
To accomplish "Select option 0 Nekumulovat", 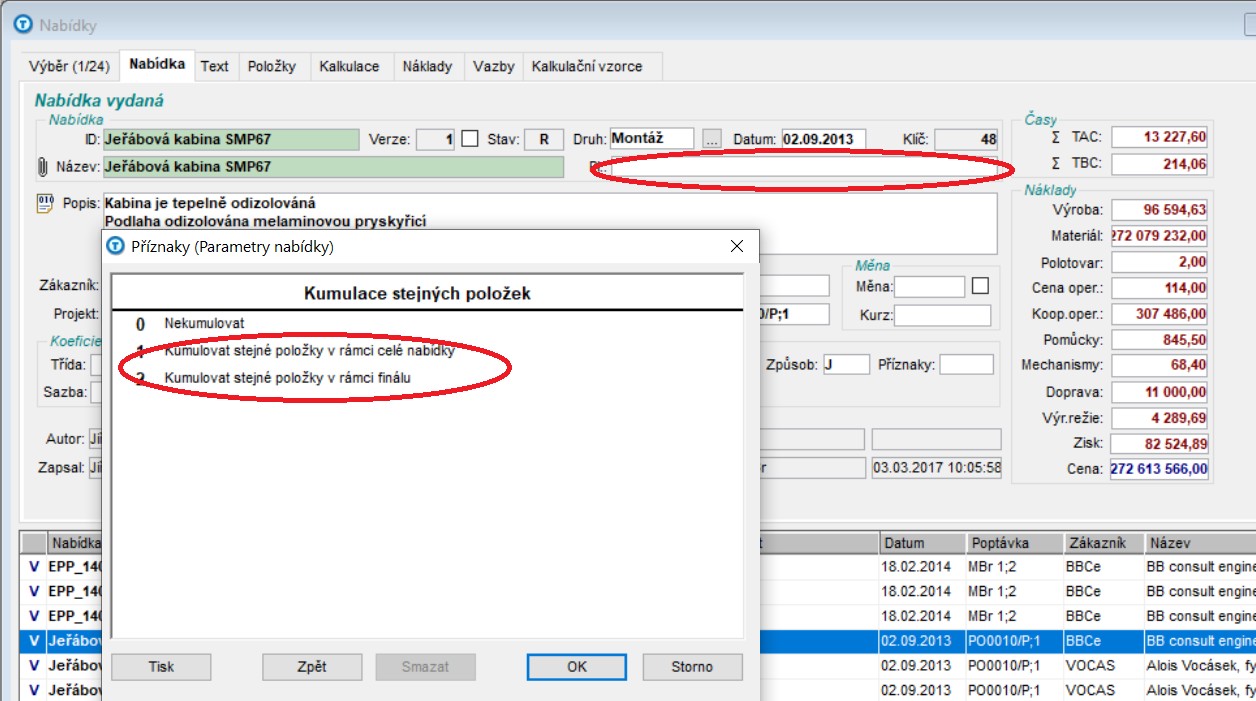I will [x=204, y=324].
